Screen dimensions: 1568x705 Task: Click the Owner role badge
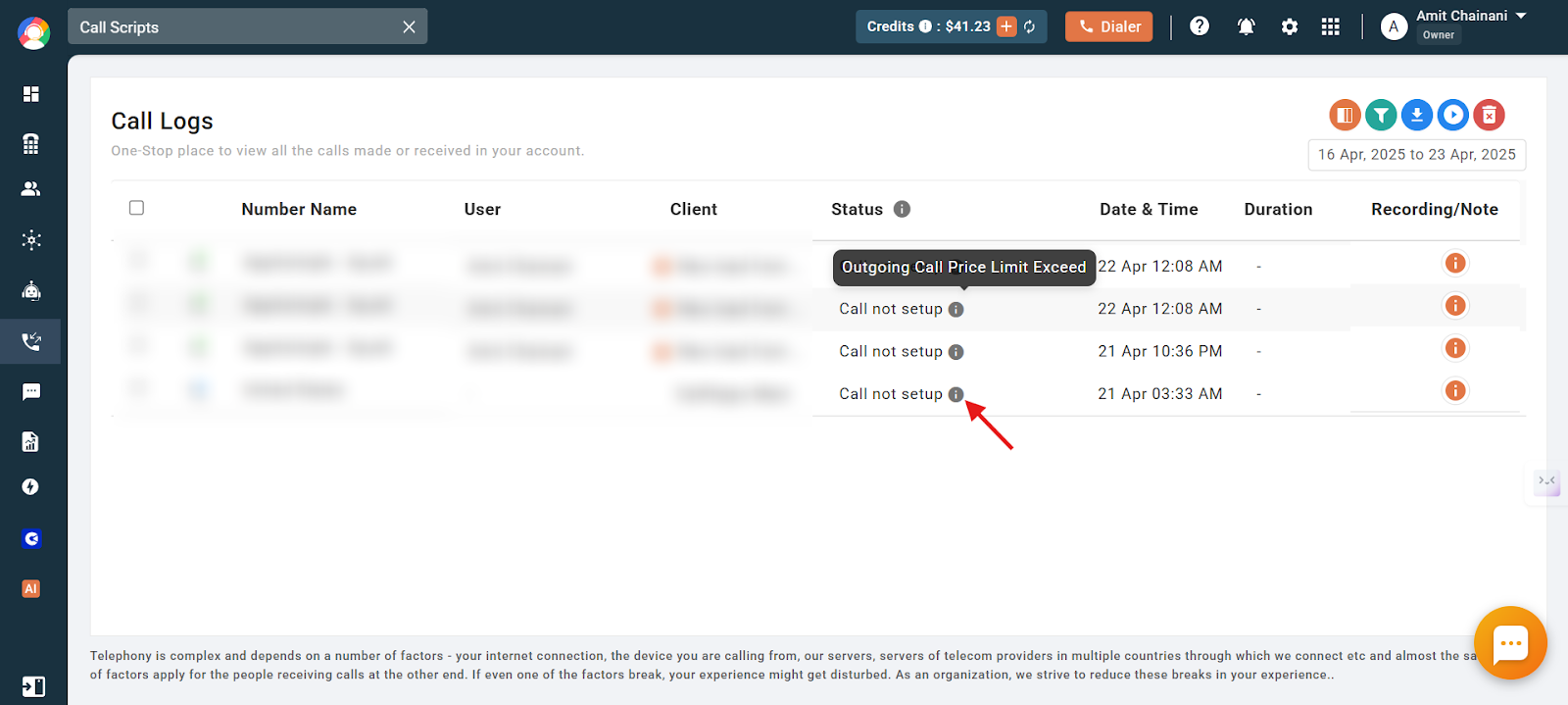[1439, 35]
